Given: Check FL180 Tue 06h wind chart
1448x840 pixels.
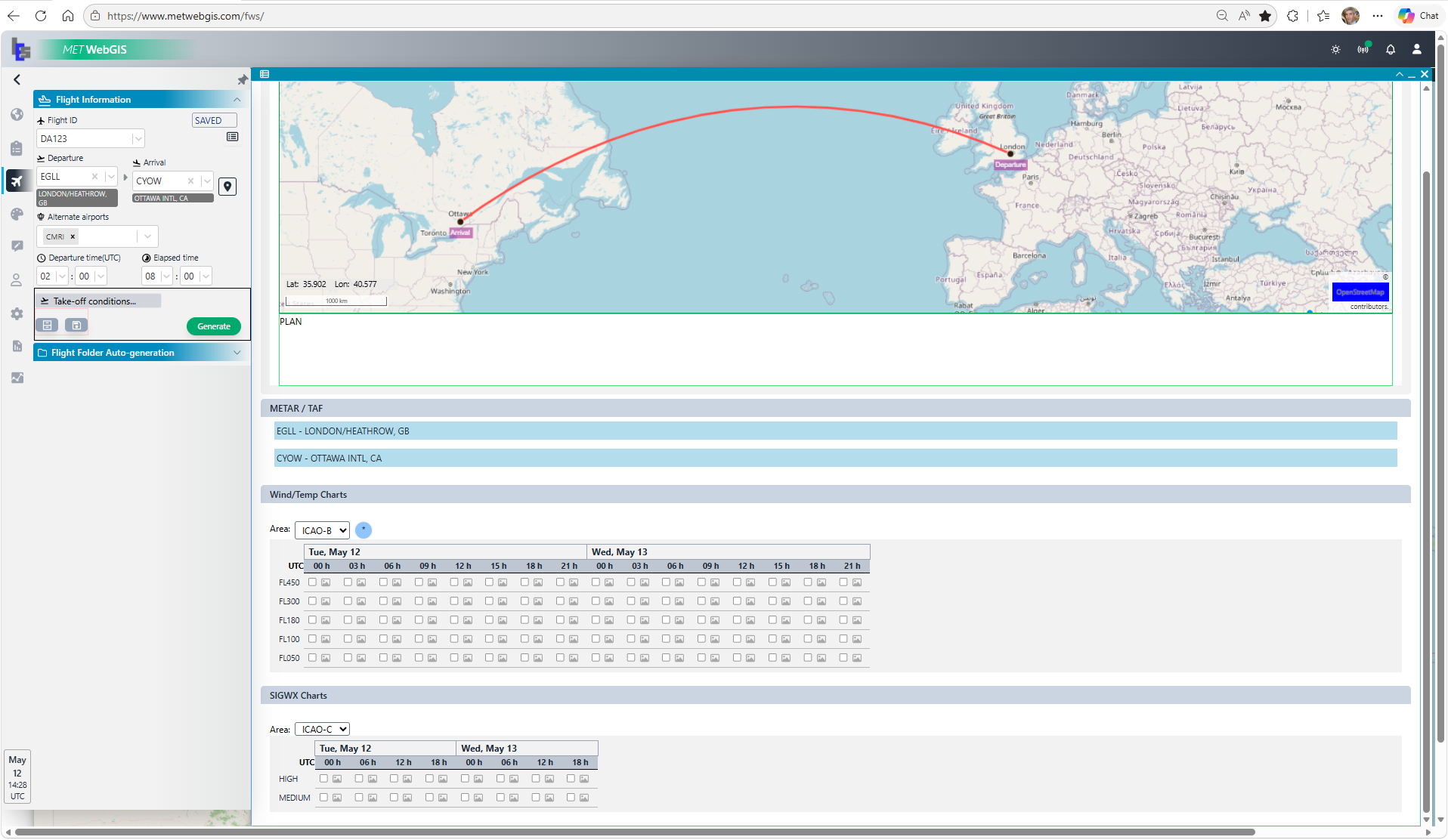Looking at the screenshot, I should 383,620.
